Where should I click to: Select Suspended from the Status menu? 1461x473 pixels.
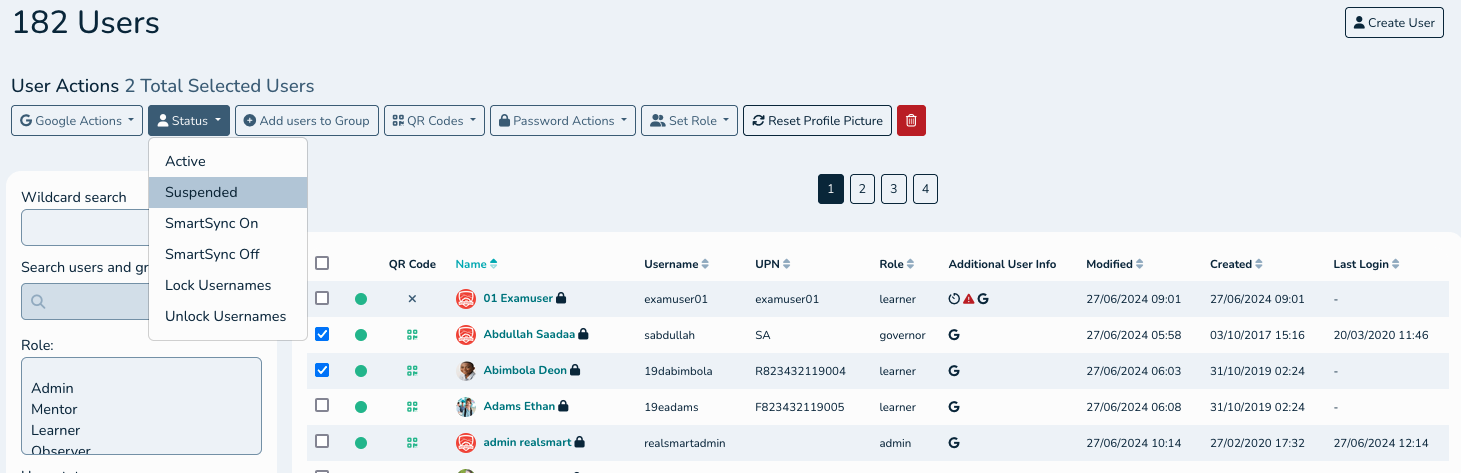pos(201,192)
